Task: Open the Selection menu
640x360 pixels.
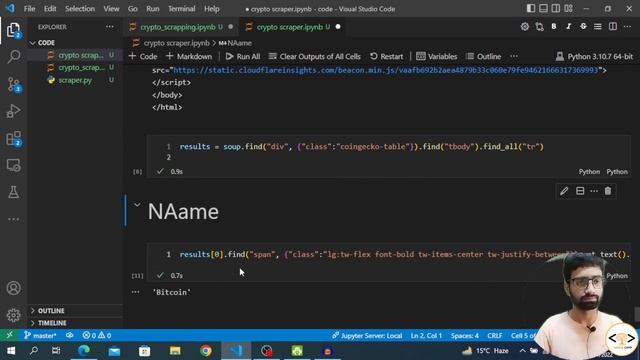Action: pos(80,9)
